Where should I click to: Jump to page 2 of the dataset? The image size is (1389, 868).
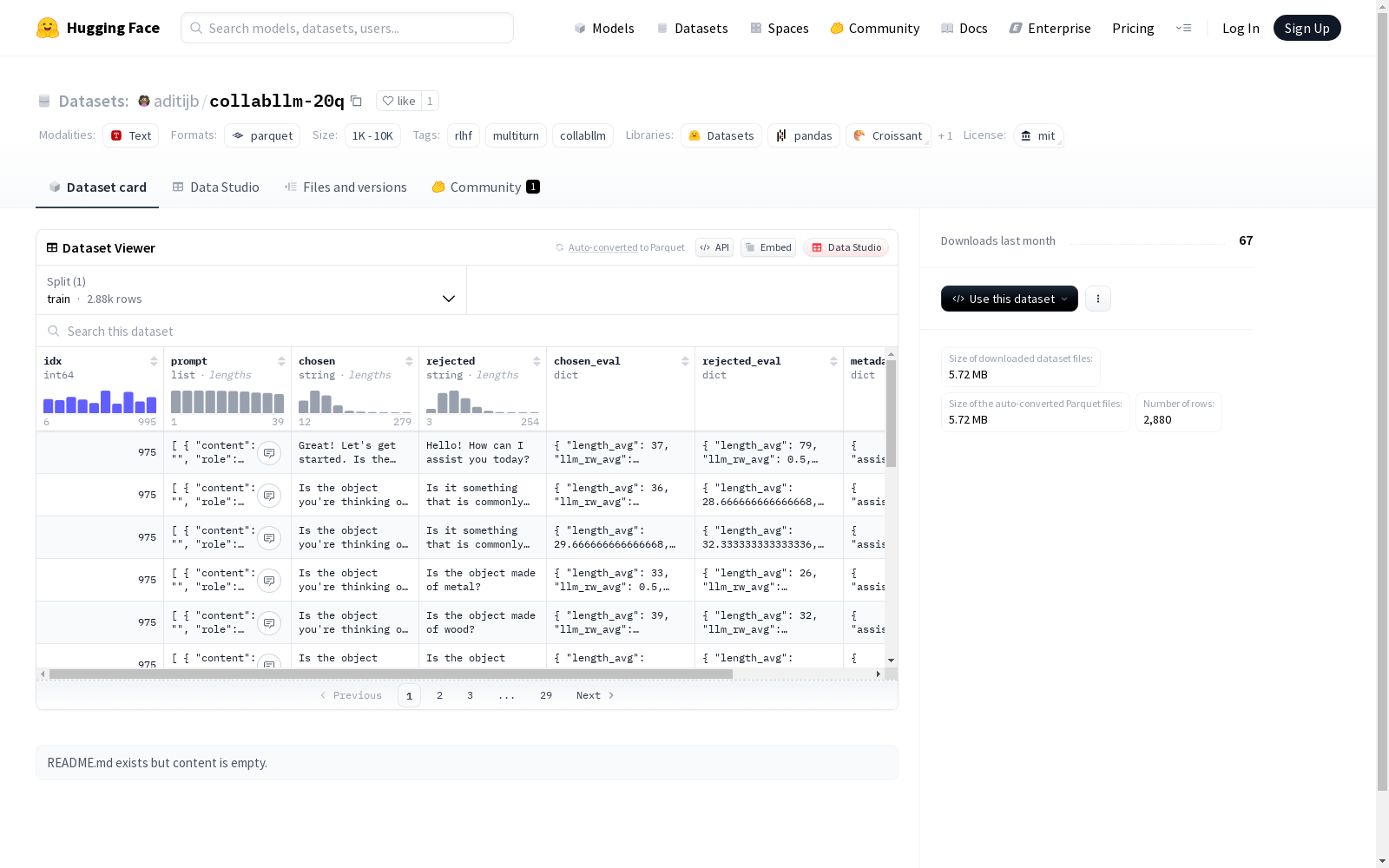coord(440,695)
